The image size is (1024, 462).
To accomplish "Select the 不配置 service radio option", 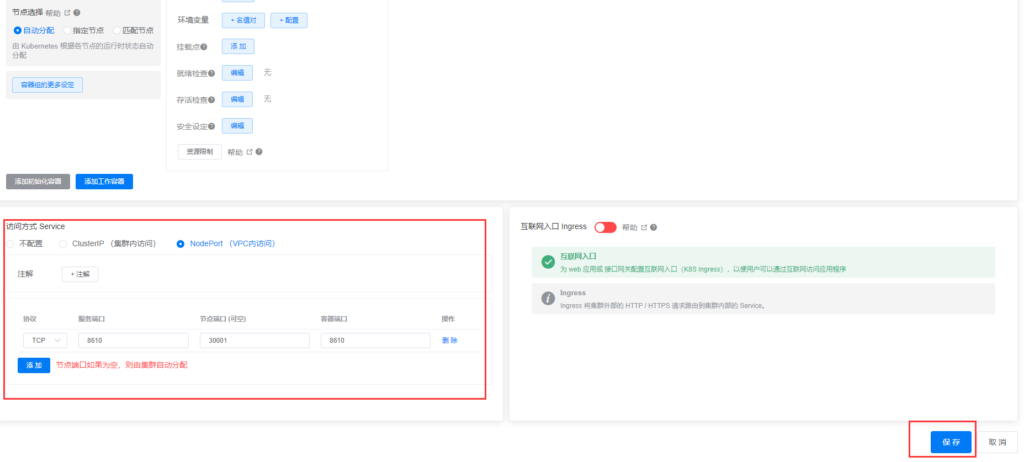I will coord(12,243).
